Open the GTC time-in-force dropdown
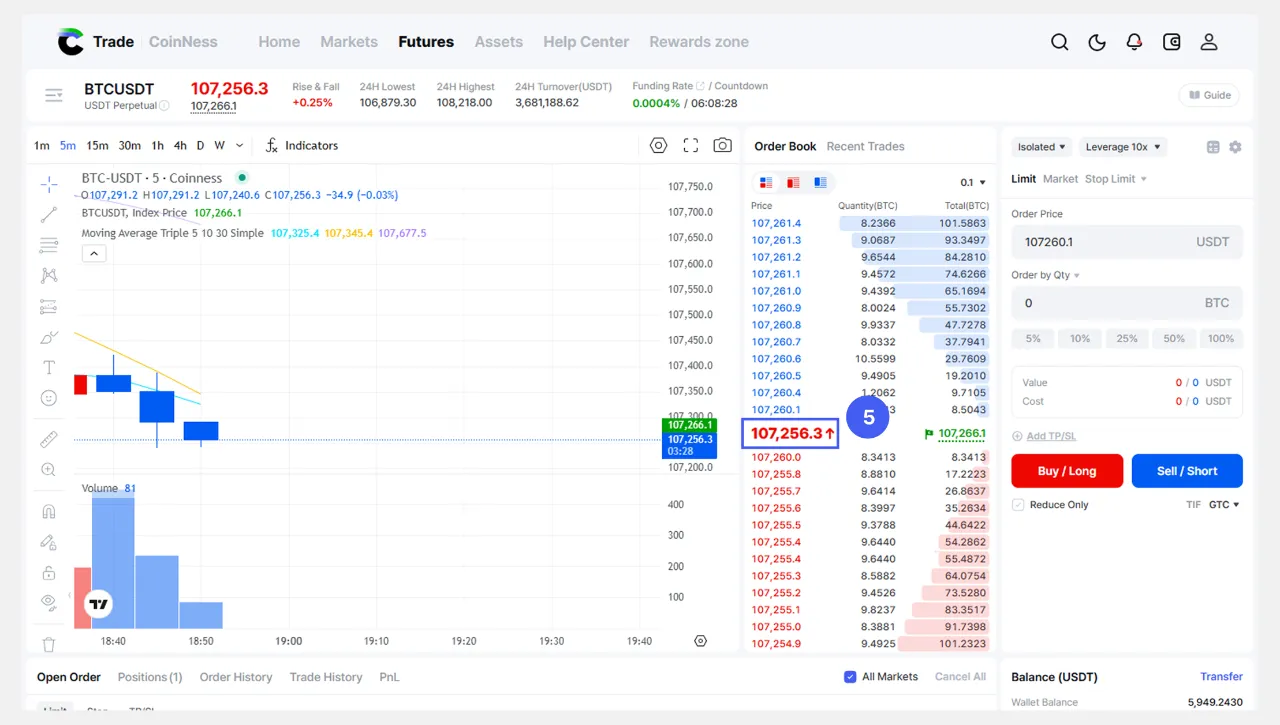 pos(1224,505)
